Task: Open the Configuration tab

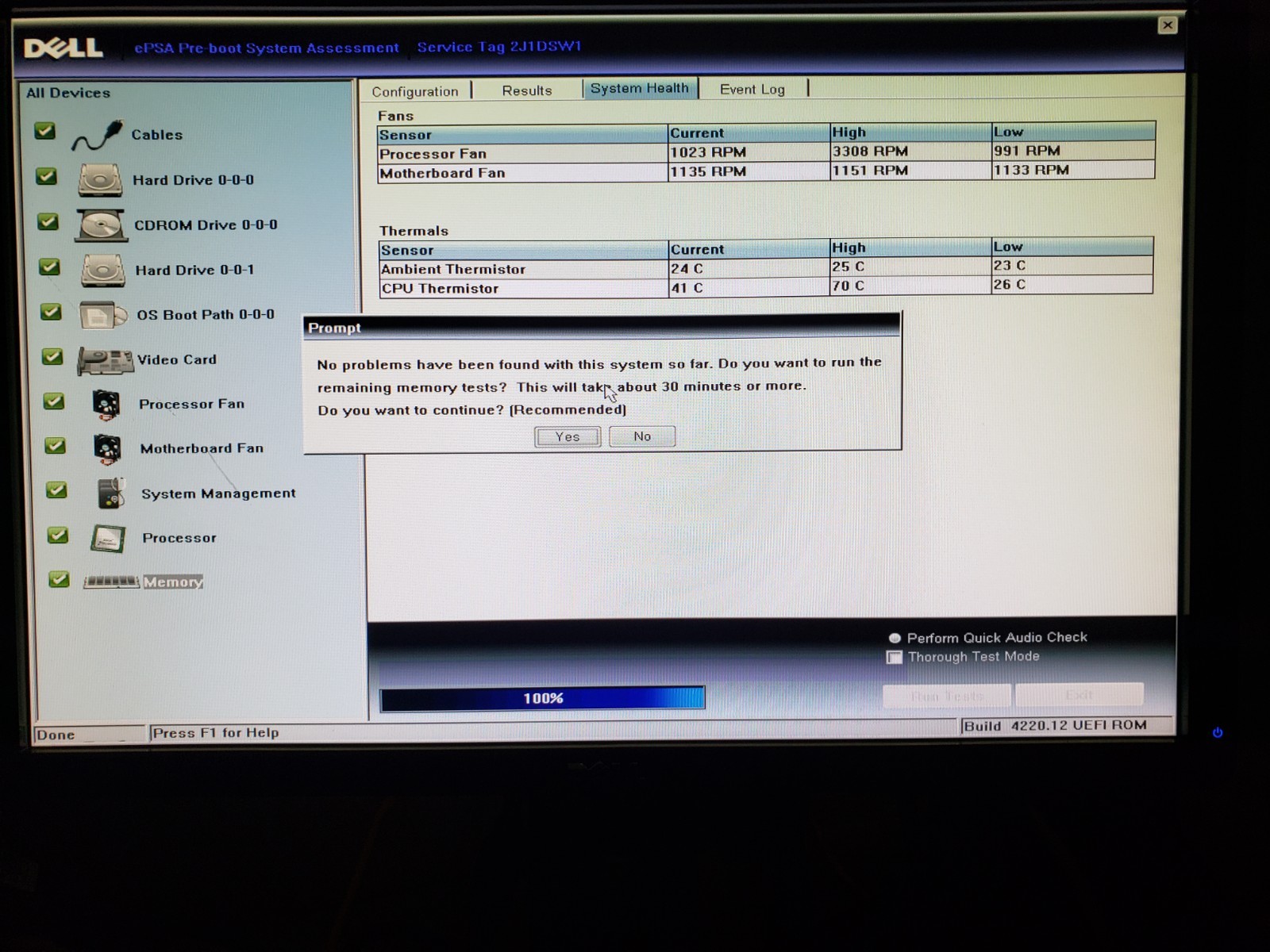Action: (415, 91)
